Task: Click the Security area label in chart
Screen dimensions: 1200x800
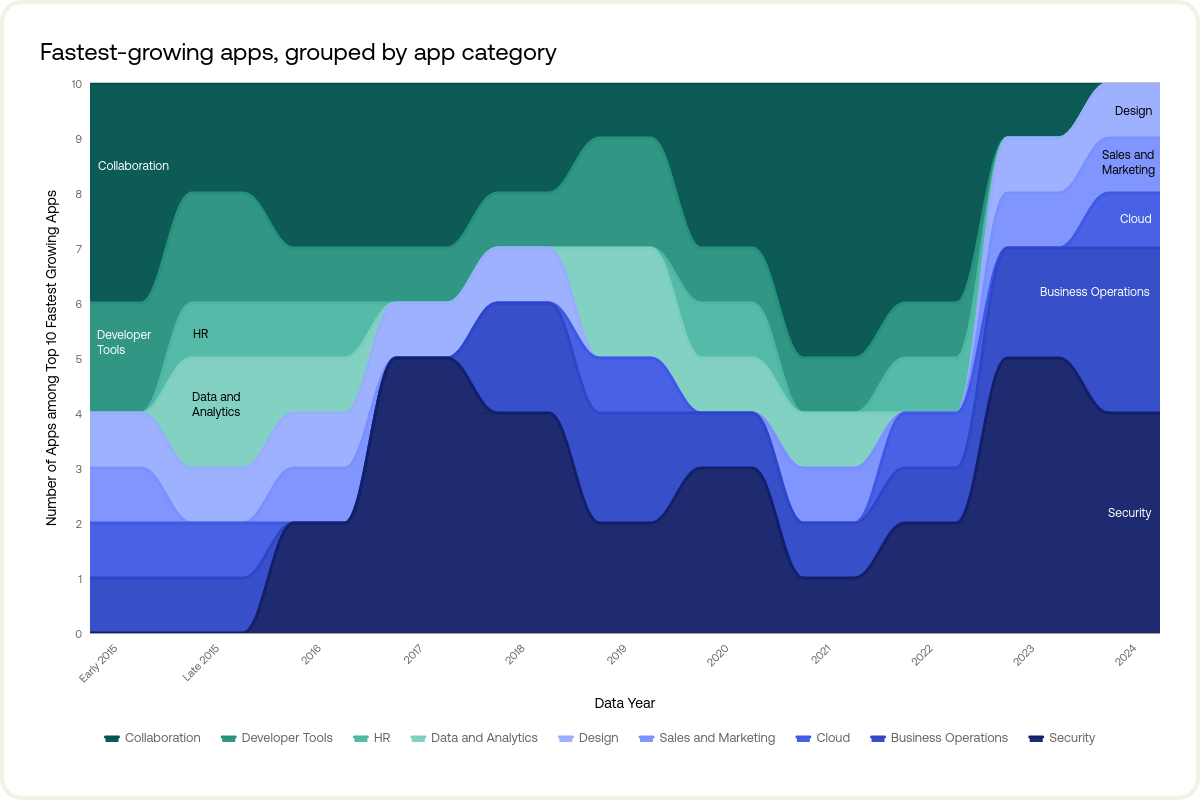Action: click(1129, 513)
